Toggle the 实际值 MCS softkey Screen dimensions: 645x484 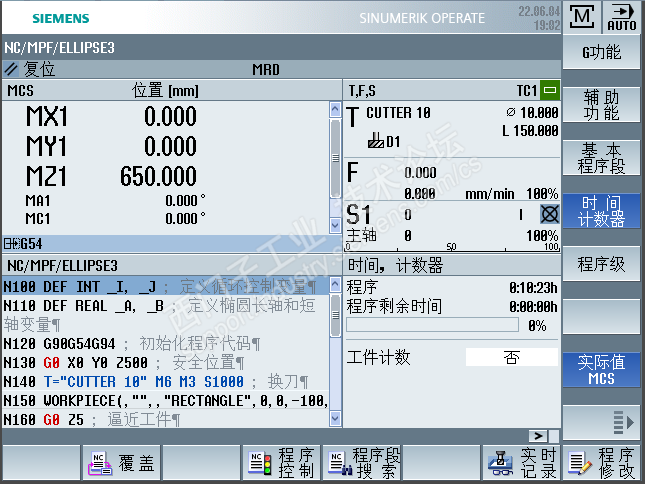click(601, 370)
